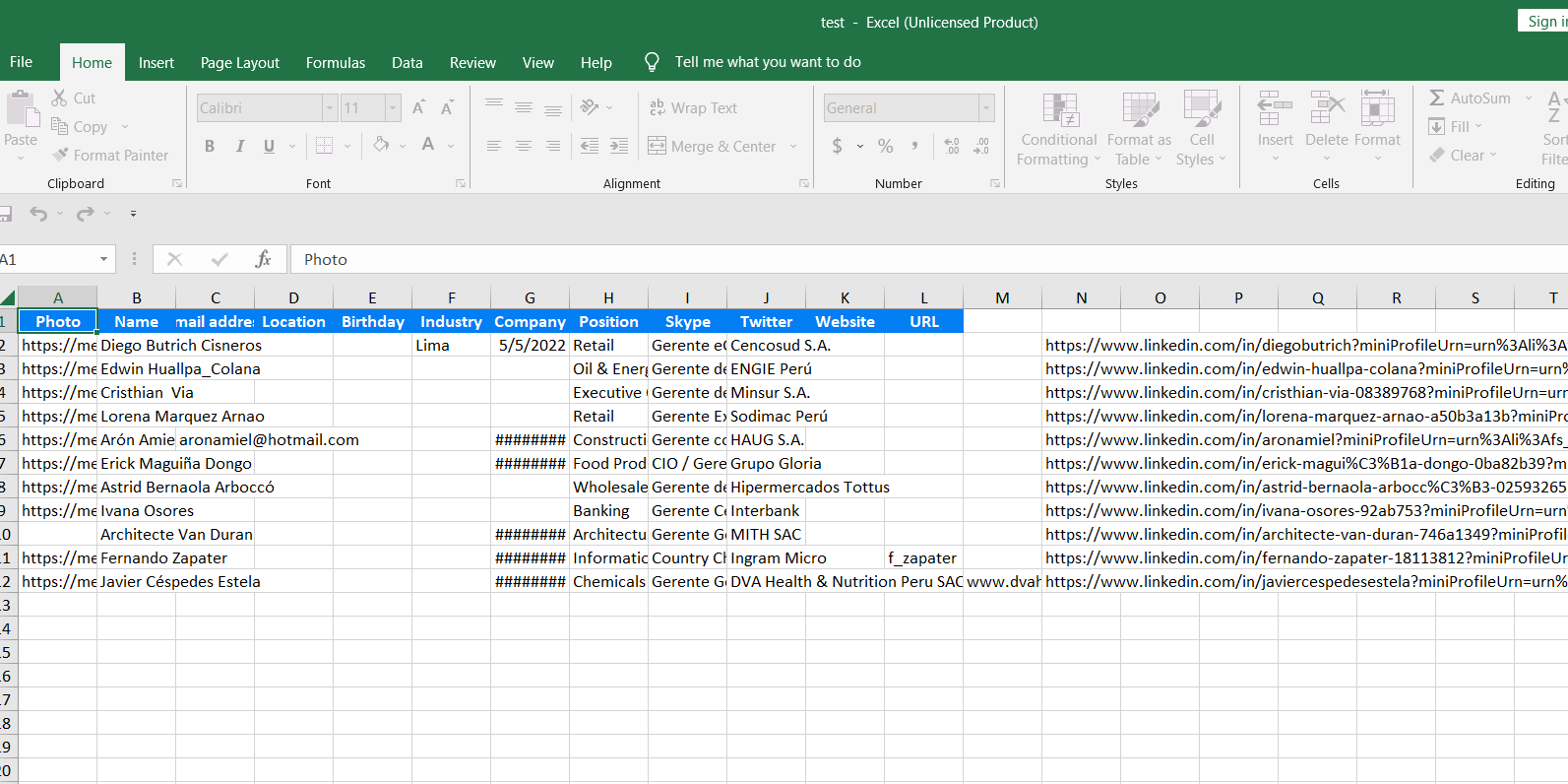Open the General number format dropdown
The width and height of the screenshot is (1568, 784).
(x=986, y=107)
